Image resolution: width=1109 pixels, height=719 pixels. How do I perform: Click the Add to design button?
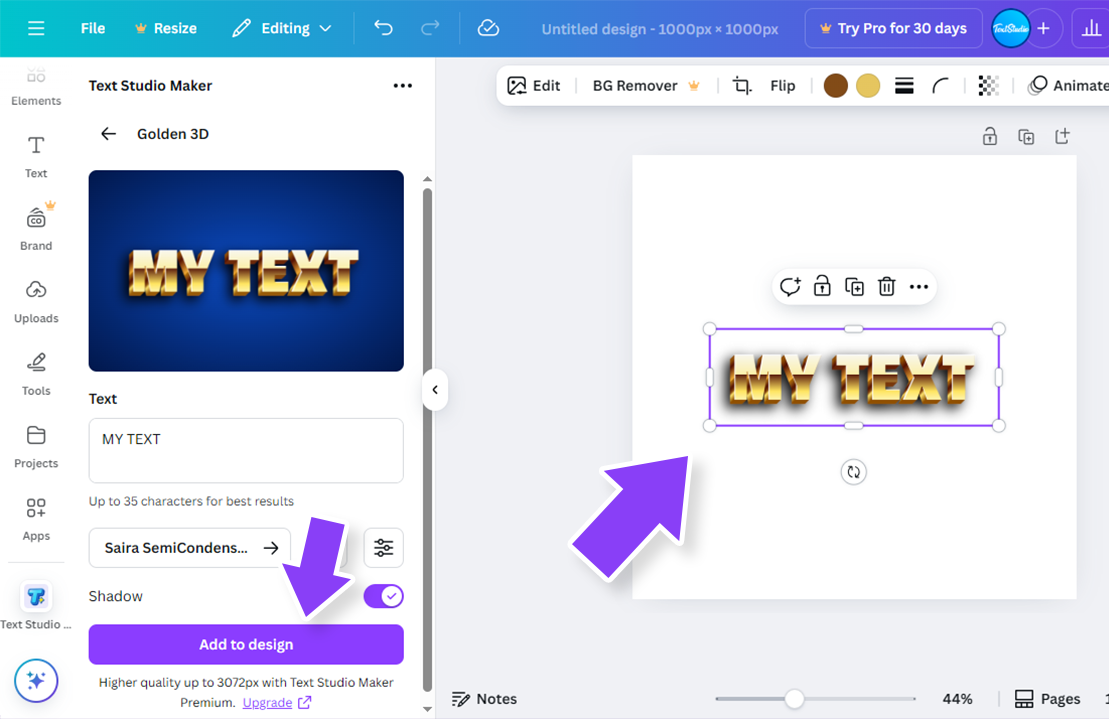tap(245, 644)
